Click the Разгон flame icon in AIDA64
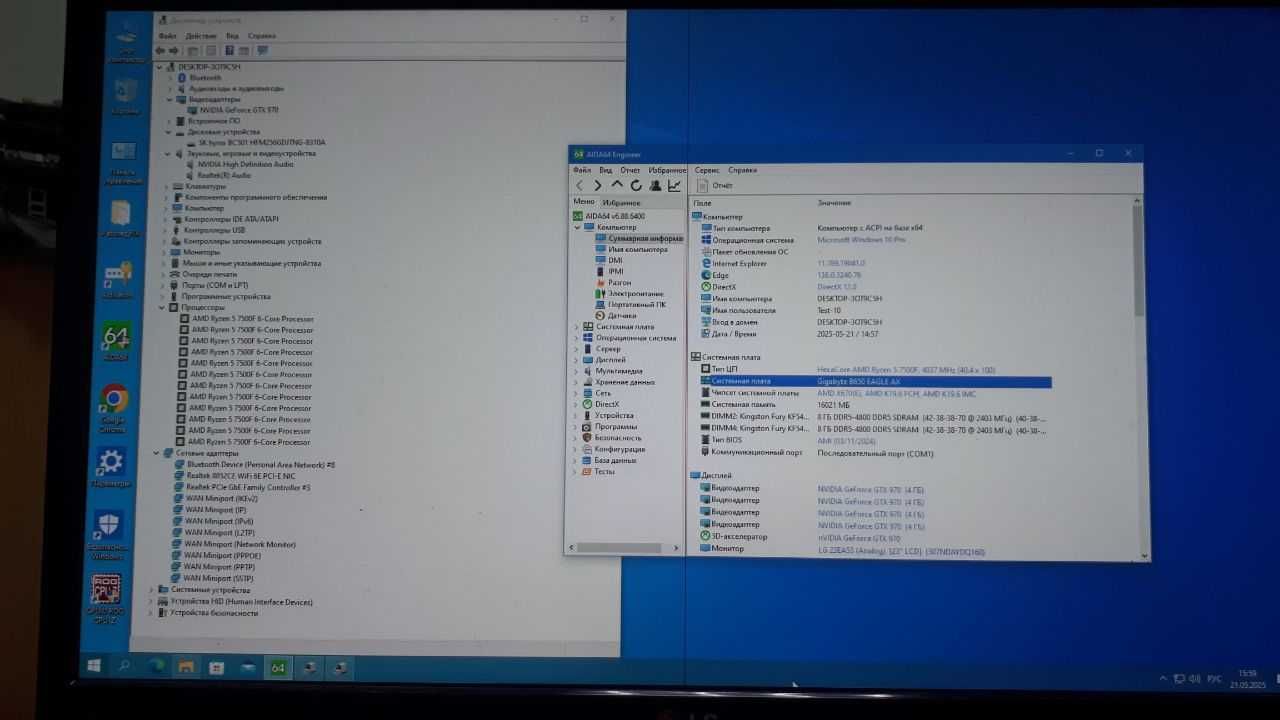 click(x=601, y=283)
